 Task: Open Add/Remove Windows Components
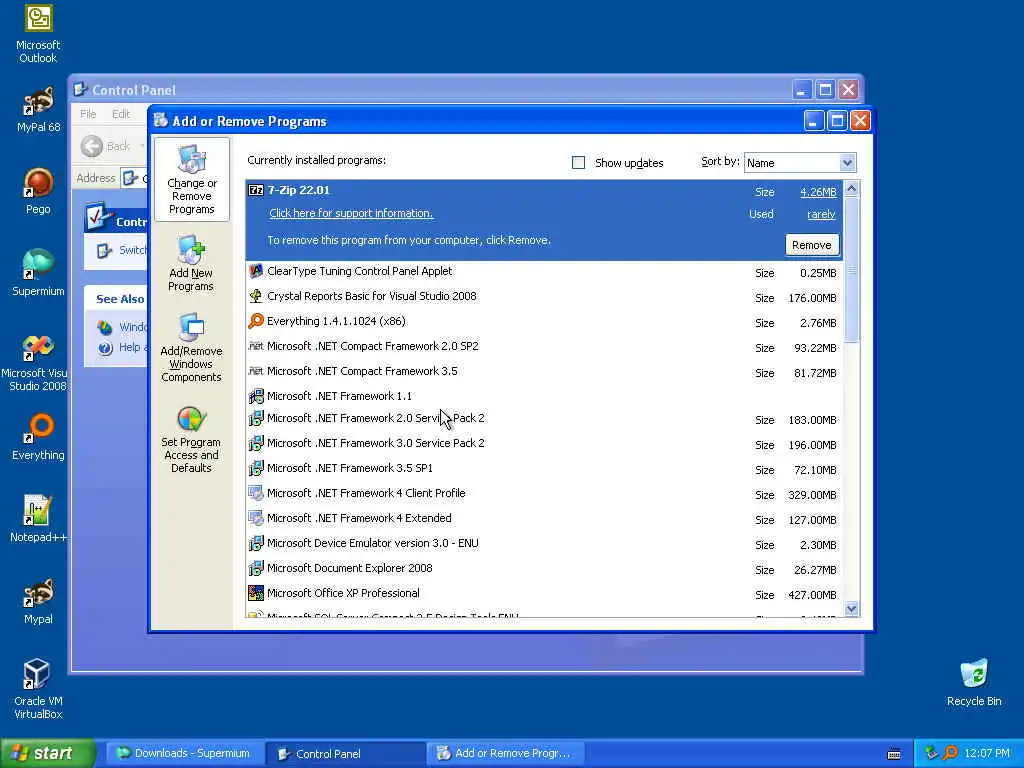(191, 347)
